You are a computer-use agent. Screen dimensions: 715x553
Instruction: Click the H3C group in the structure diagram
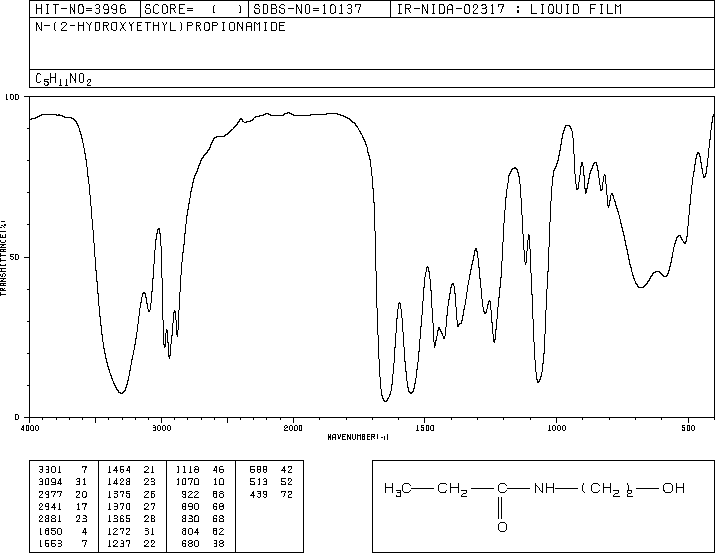coord(397,489)
